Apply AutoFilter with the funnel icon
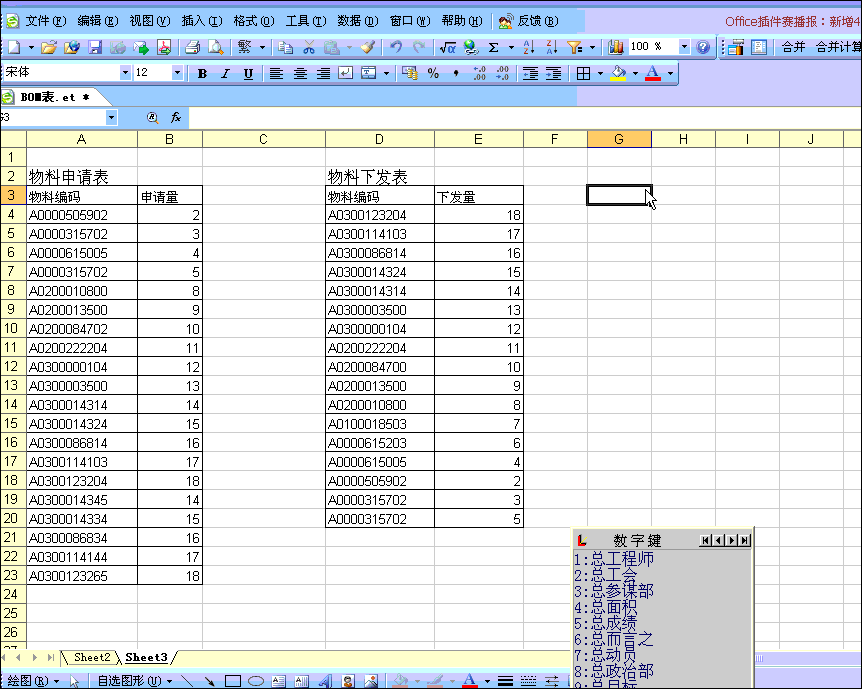This screenshot has height=689, width=862. click(x=575, y=48)
